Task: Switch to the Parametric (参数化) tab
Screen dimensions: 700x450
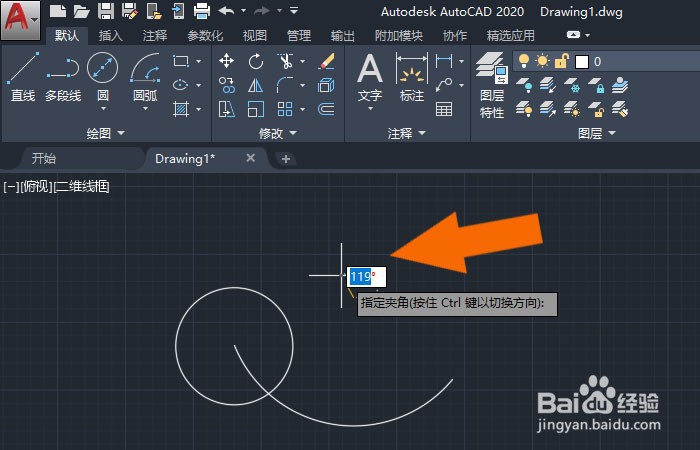Action: coord(205,35)
